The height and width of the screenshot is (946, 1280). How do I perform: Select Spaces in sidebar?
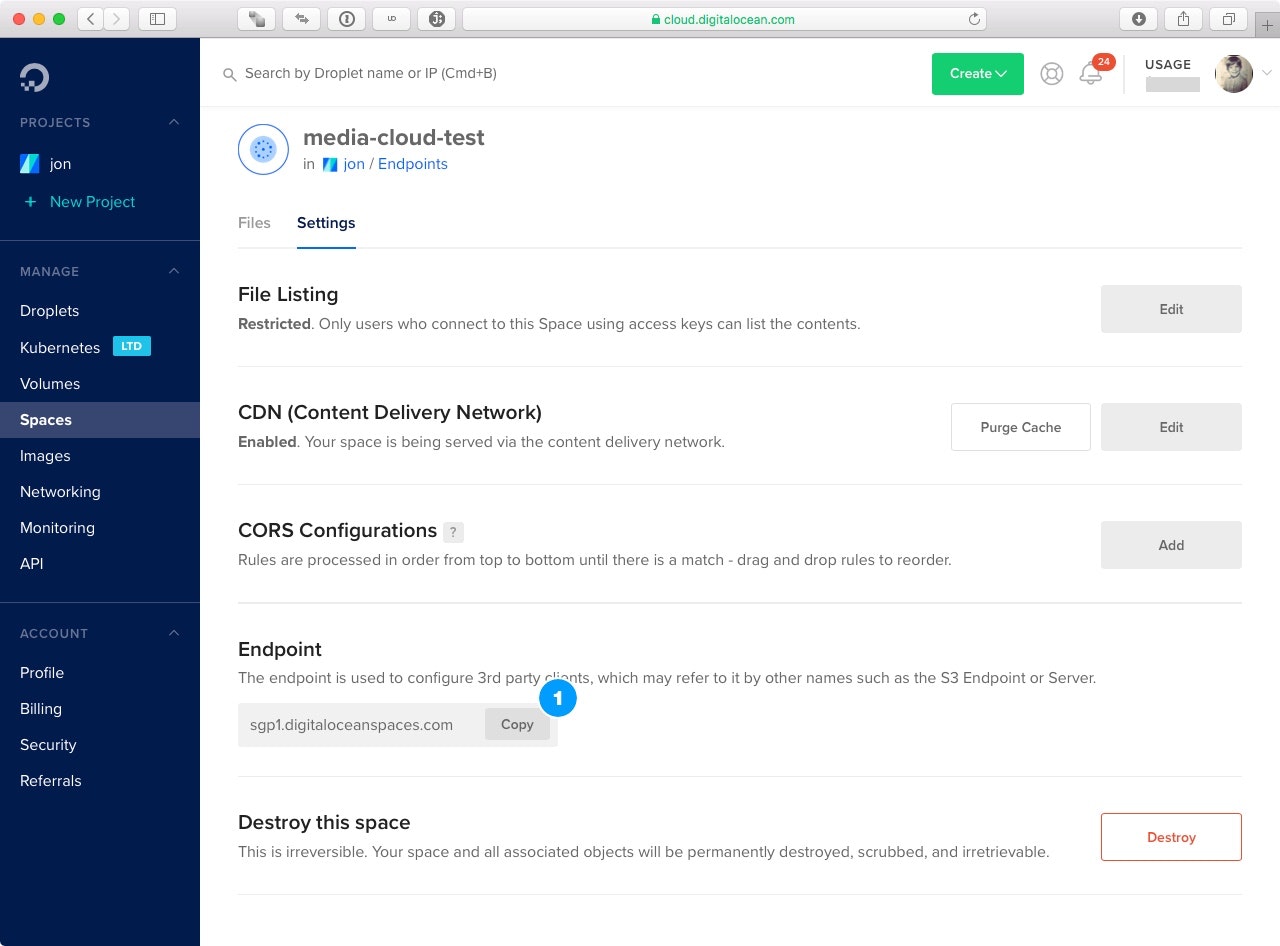[x=100, y=420]
